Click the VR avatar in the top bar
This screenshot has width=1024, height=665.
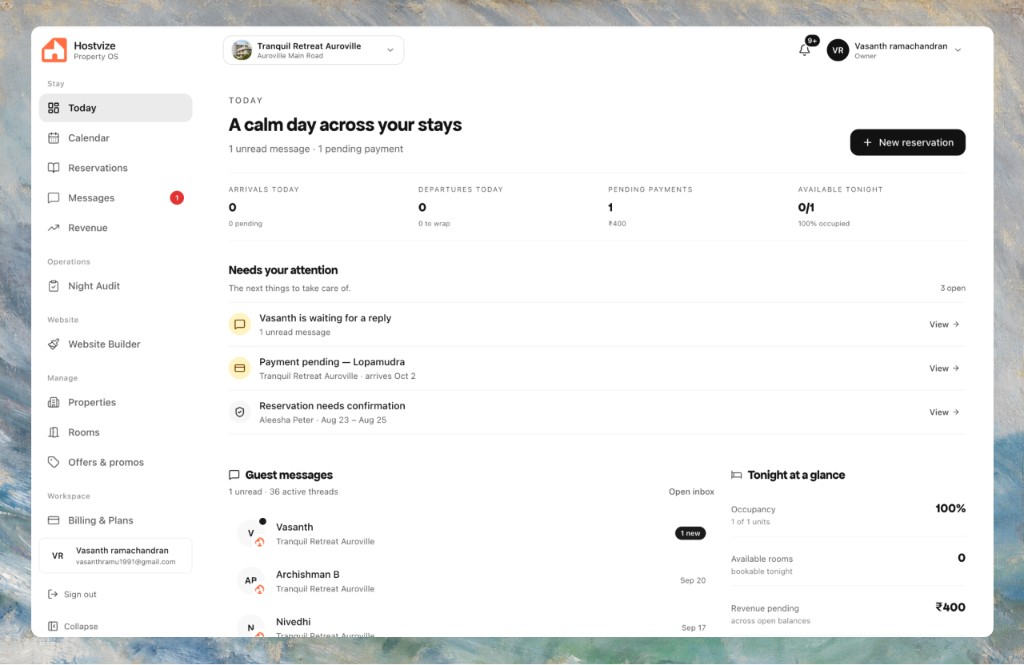click(x=838, y=50)
